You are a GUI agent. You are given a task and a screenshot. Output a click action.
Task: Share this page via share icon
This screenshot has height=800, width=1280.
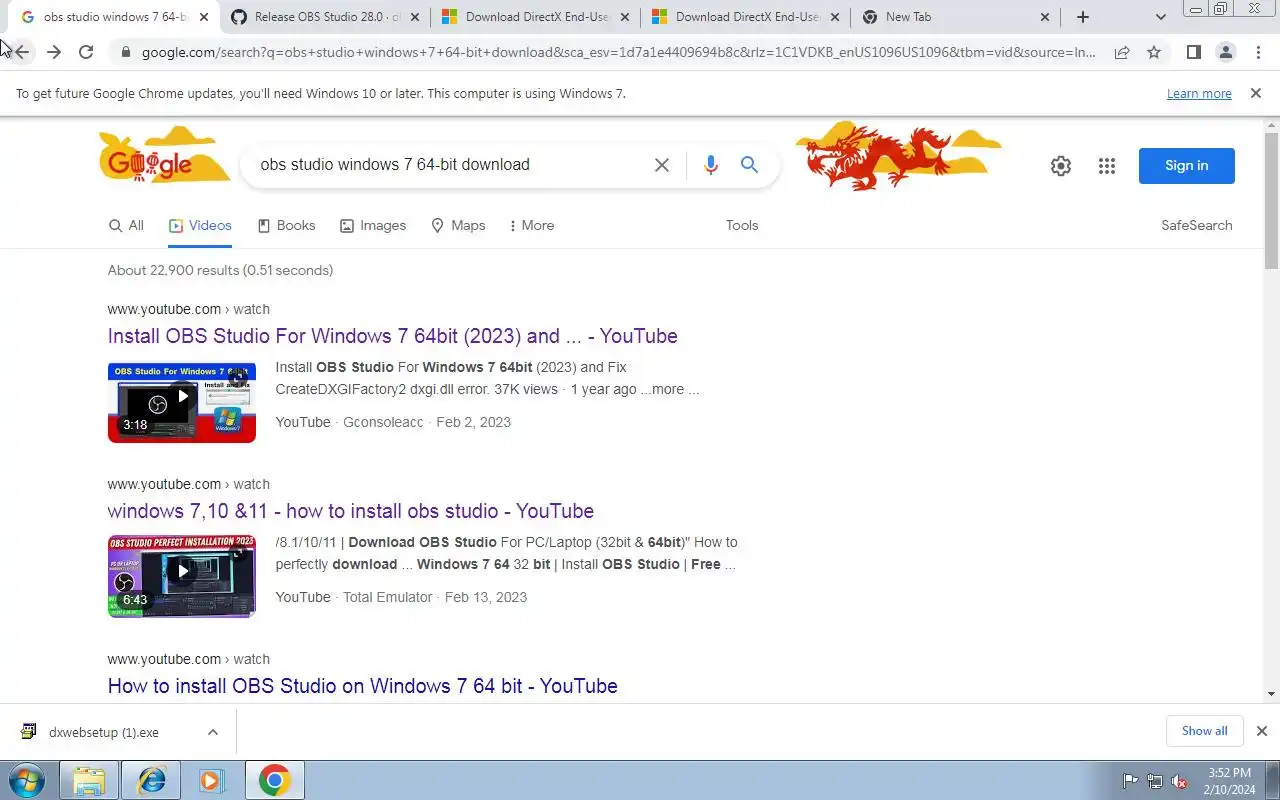(x=1122, y=52)
